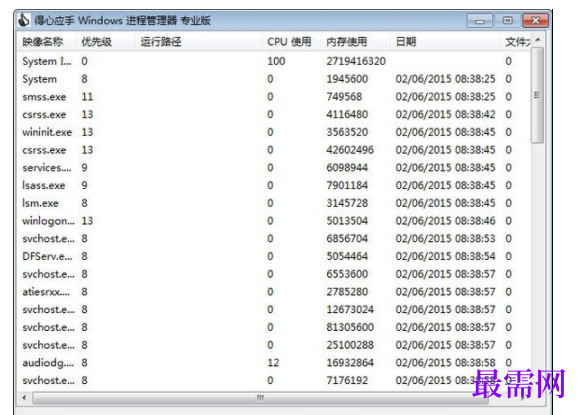Click memory value 42602496
584x415 pixels.
350,150
